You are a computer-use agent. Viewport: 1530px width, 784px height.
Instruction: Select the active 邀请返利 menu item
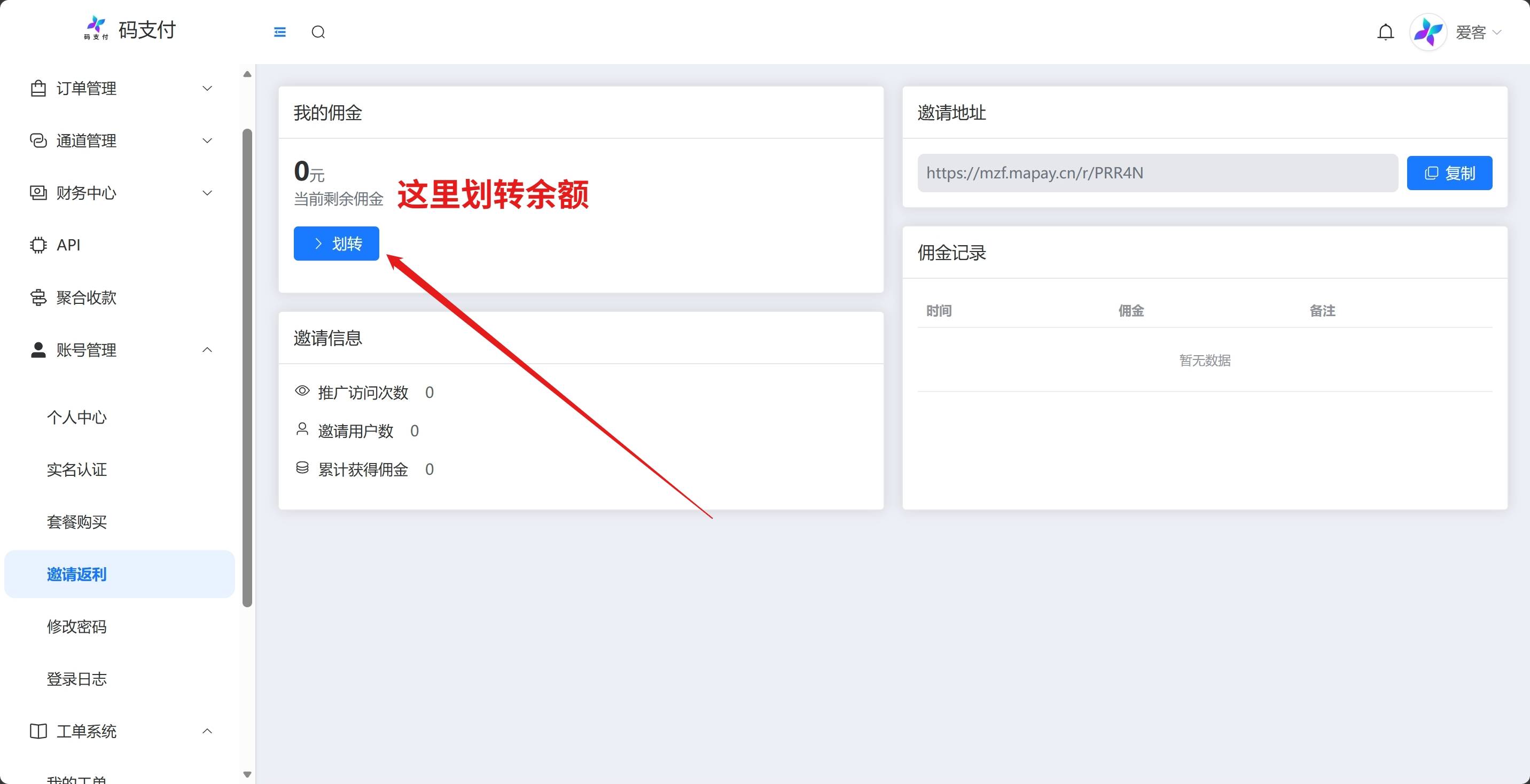pyautogui.click(x=119, y=574)
